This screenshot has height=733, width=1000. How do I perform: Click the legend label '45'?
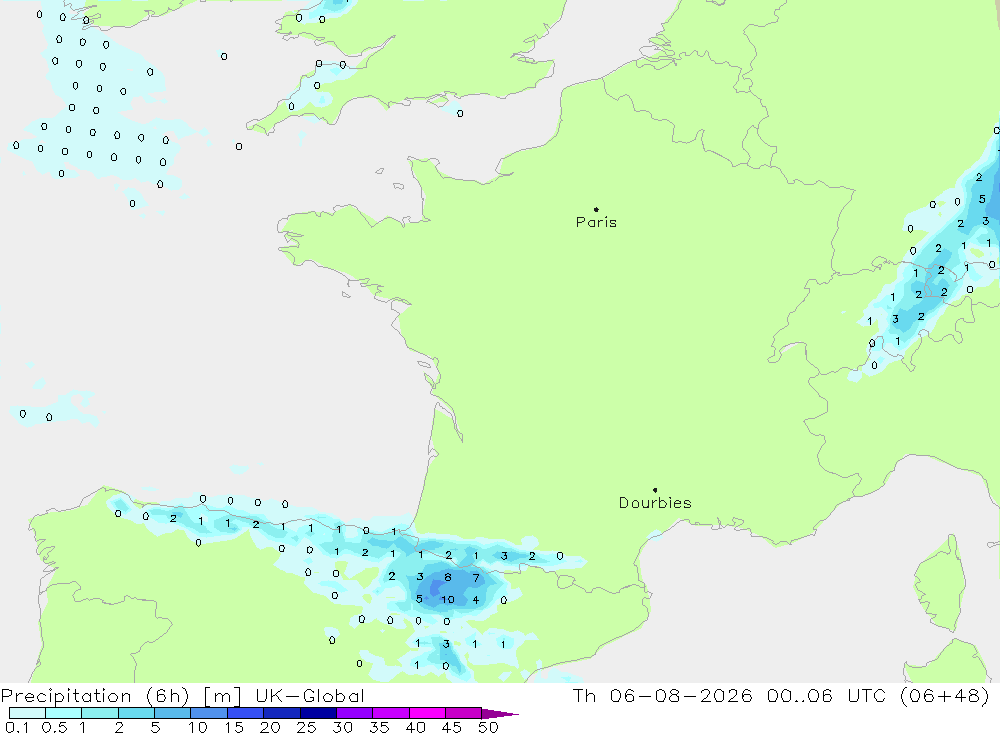452,727
